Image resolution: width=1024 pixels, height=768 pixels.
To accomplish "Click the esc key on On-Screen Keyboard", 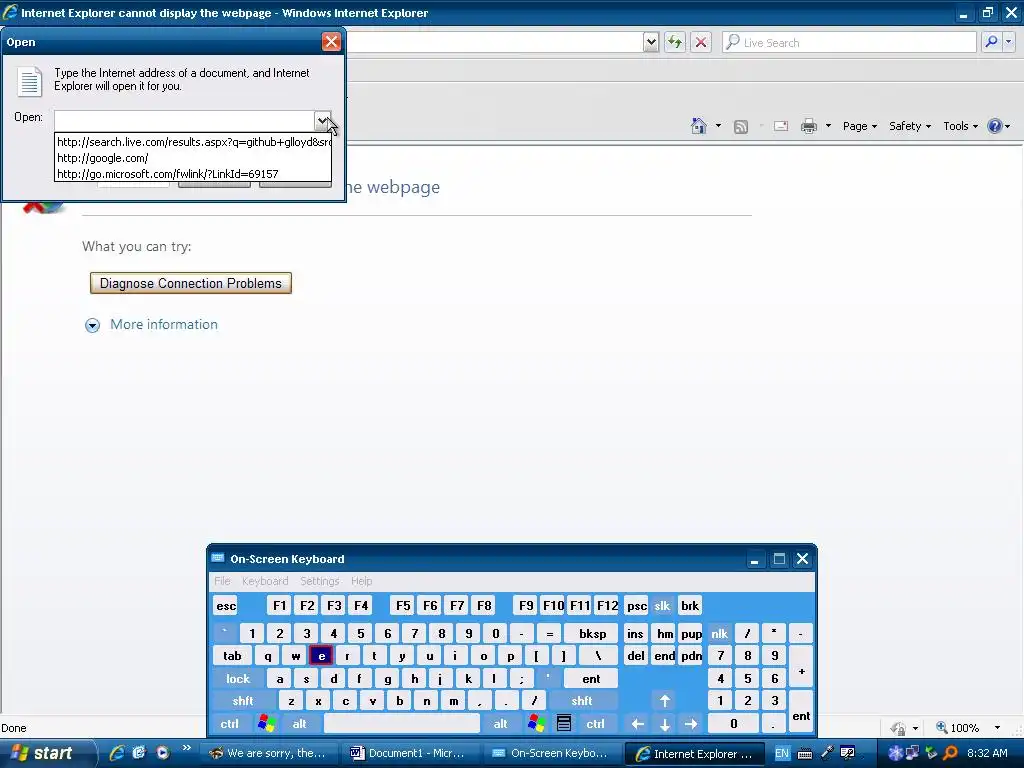I will pos(226,605).
